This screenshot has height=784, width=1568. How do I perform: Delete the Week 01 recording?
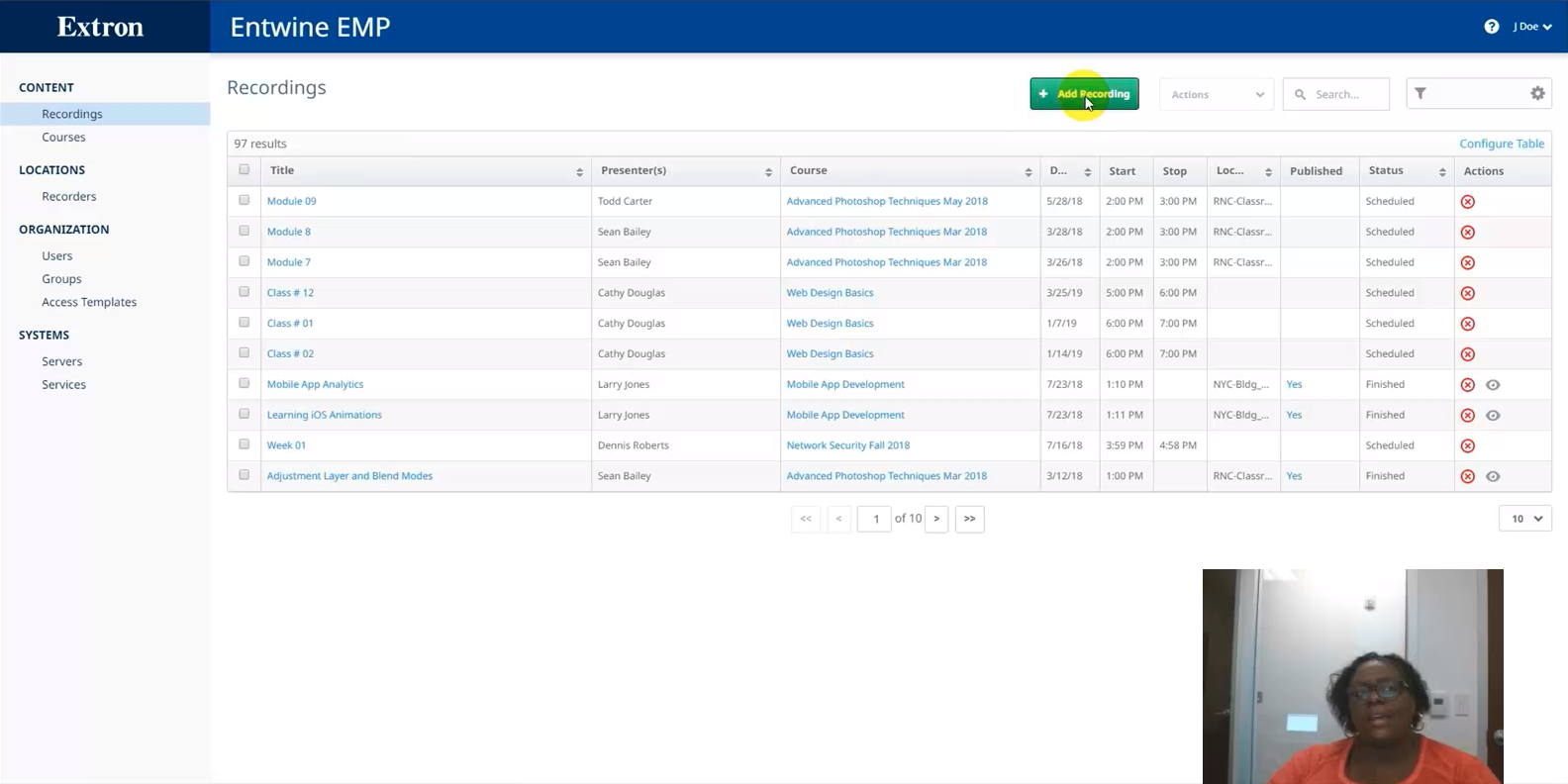click(x=1468, y=446)
